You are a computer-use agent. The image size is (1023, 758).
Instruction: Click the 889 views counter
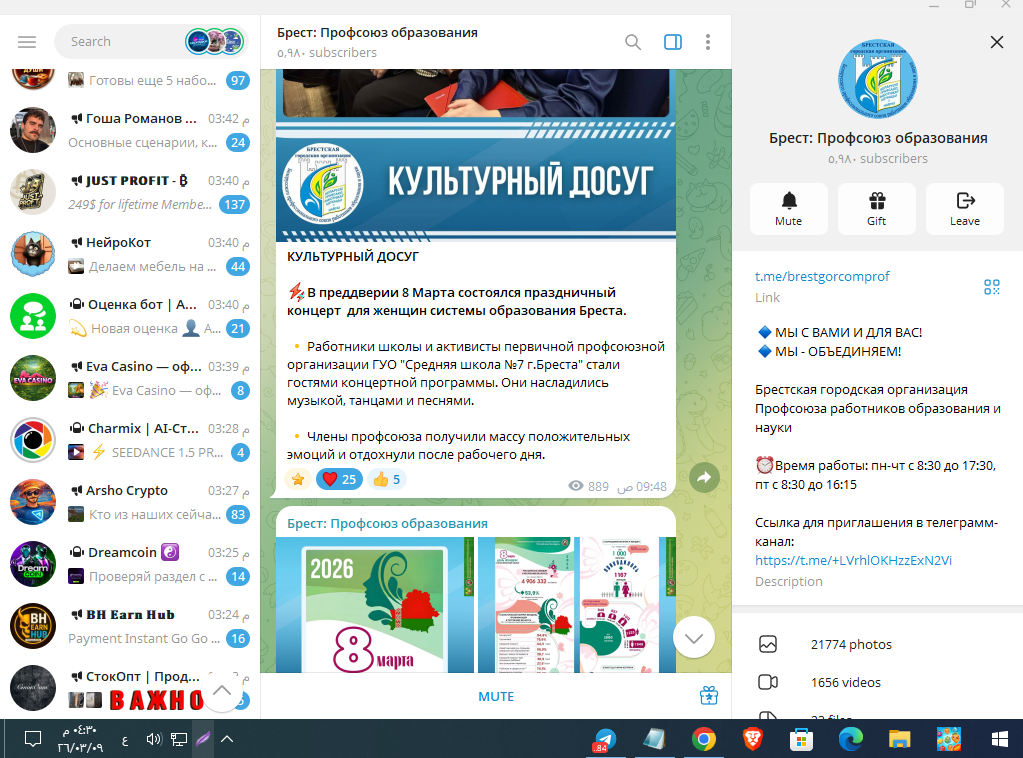pyautogui.click(x=588, y=487)
